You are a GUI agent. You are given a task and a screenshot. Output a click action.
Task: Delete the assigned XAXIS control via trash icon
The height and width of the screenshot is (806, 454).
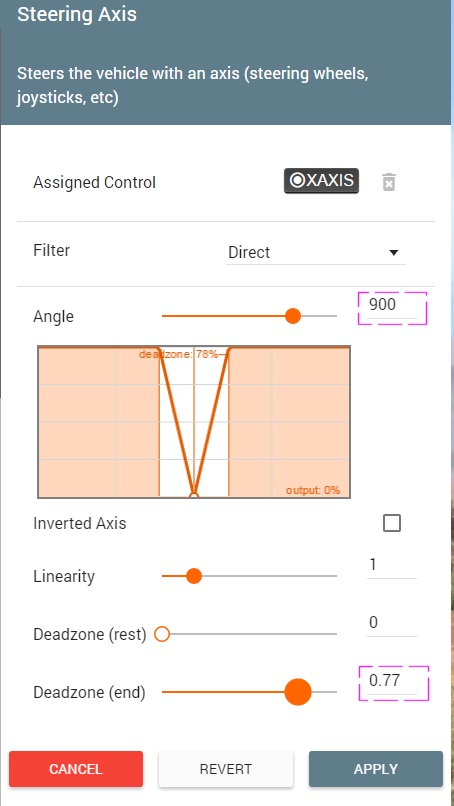click(389, 182)
